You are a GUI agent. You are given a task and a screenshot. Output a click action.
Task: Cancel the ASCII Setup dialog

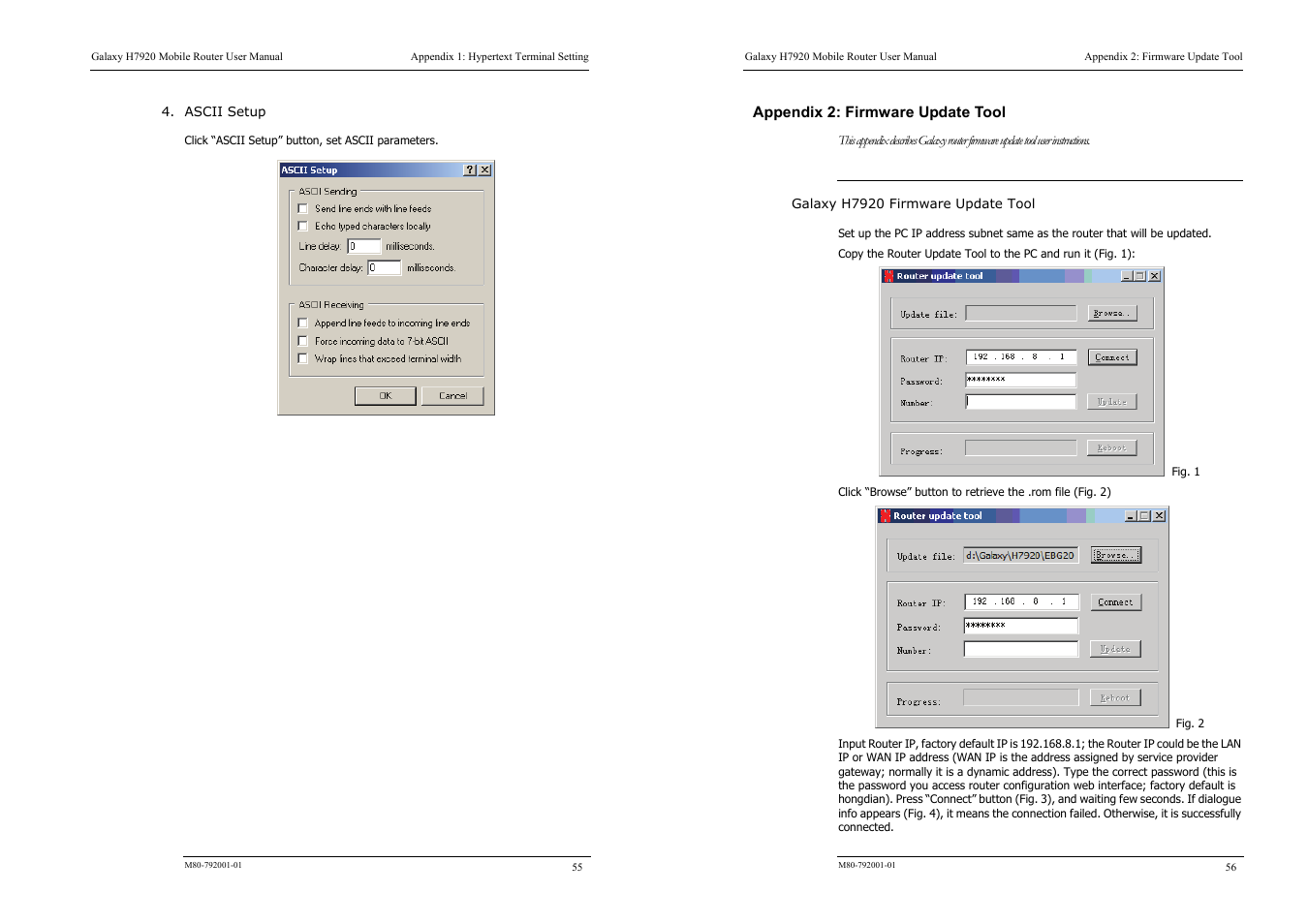pos(452,396)
